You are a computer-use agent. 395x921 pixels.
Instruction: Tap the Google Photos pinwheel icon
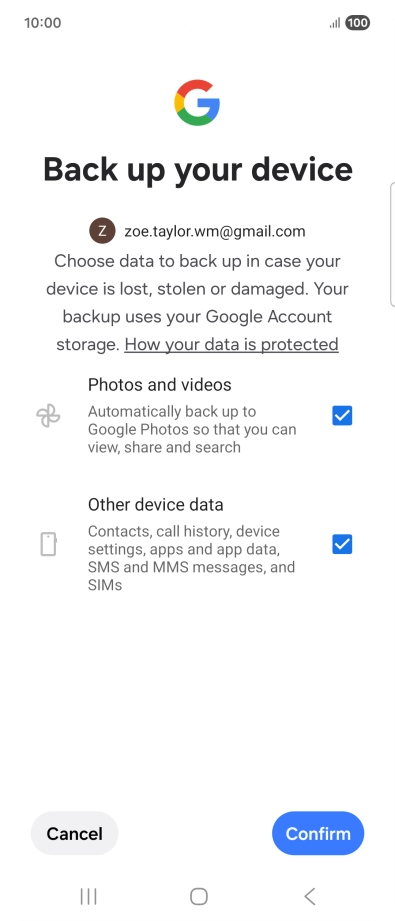coord(48,416)
